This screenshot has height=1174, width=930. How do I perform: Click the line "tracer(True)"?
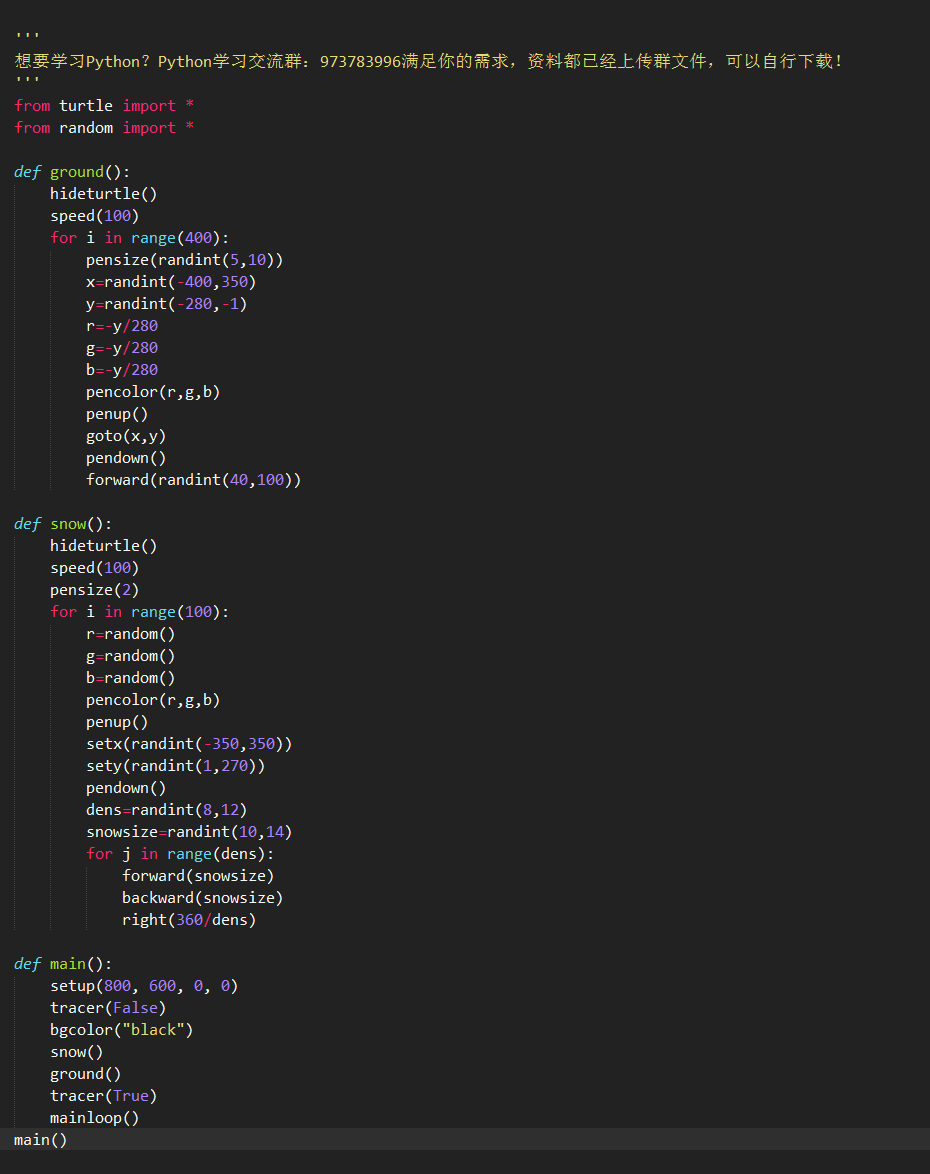(x=103, y=1096)
